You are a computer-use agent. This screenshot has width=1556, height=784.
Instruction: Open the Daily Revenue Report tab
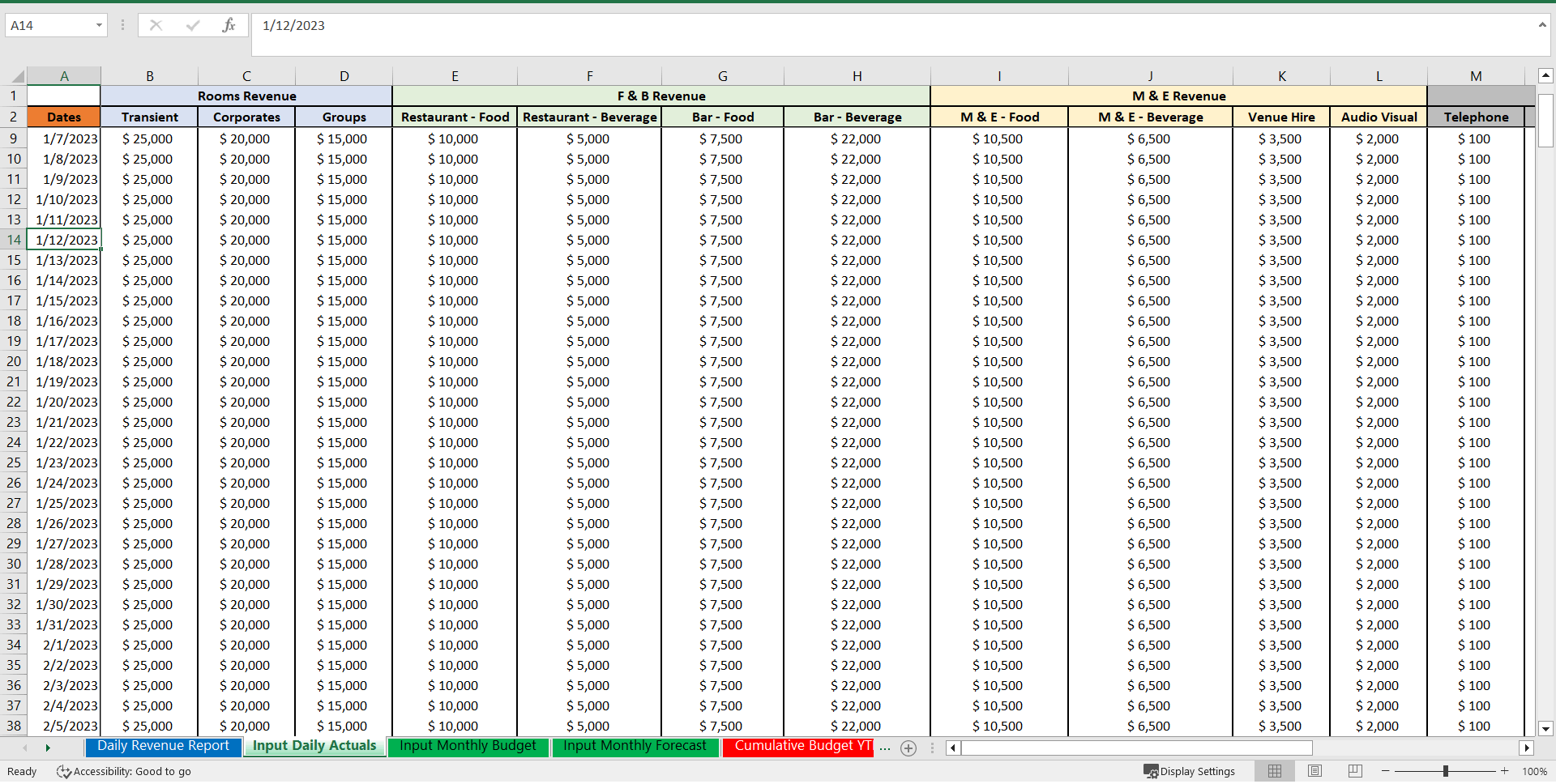[x=163, y=746]
